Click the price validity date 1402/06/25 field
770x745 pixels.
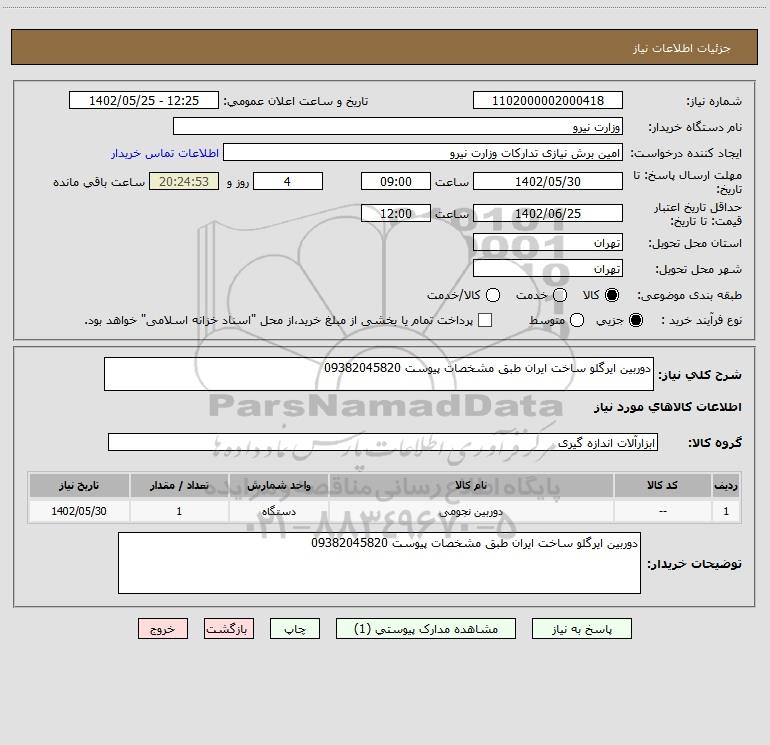point(548,213)
